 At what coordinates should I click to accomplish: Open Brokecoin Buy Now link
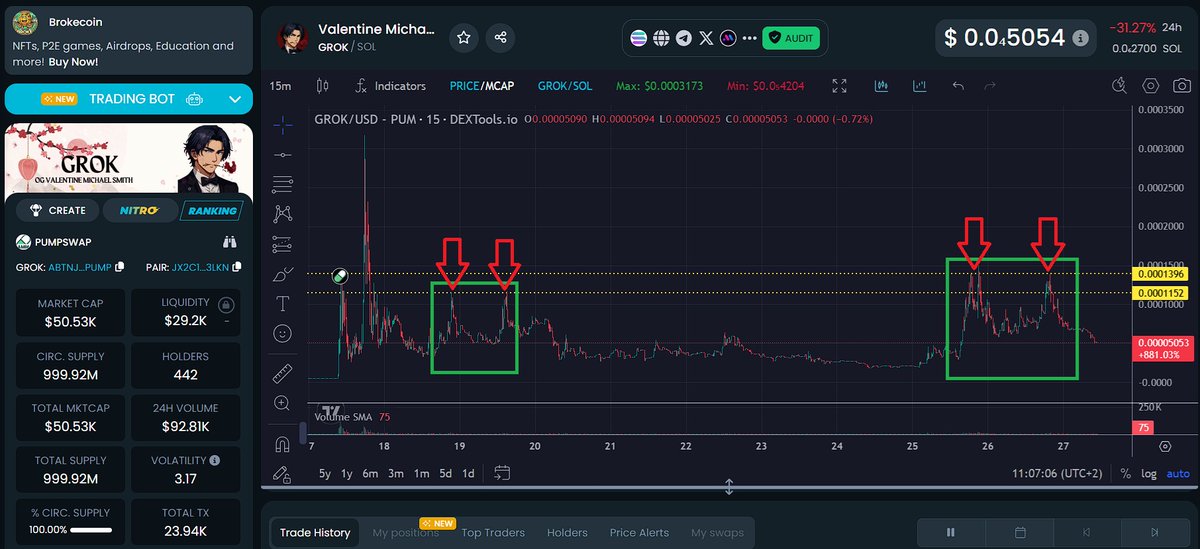pos(75,61)
